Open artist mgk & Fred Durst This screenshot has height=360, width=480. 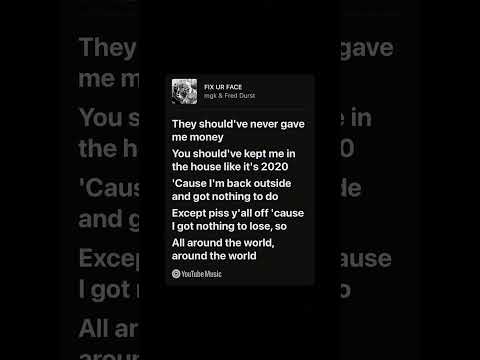[229, 96]
